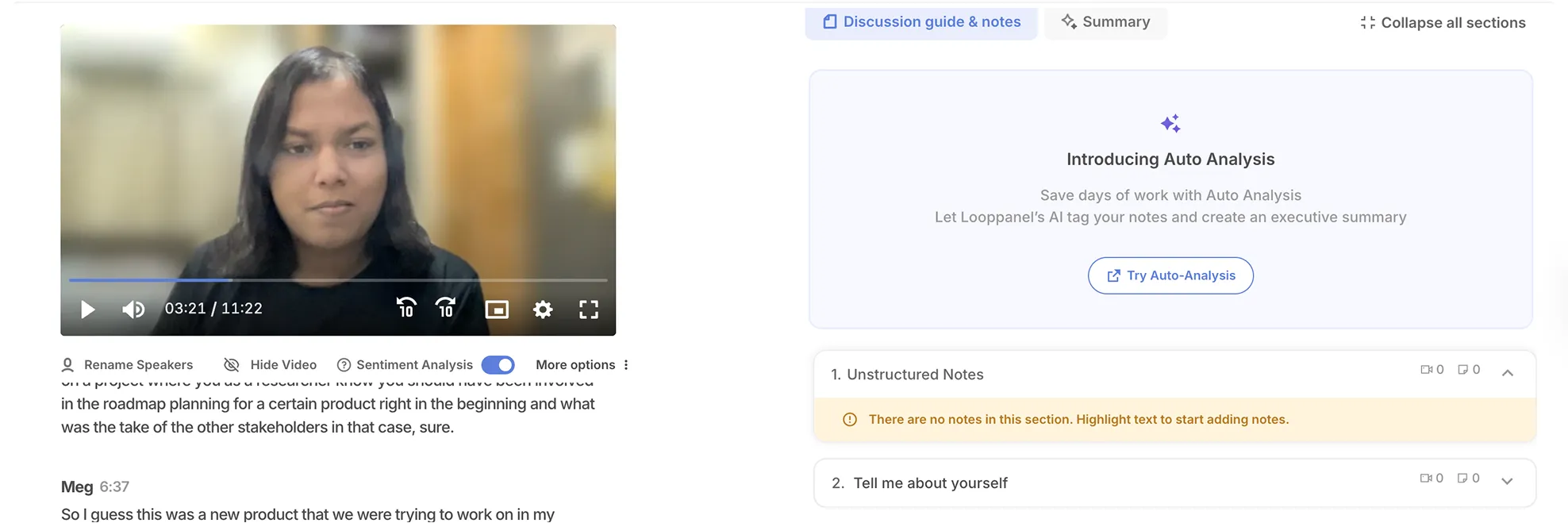Skip forward 10 seconds in video
This screenshot has height=523, width=1568.
(x=446, y=308)
